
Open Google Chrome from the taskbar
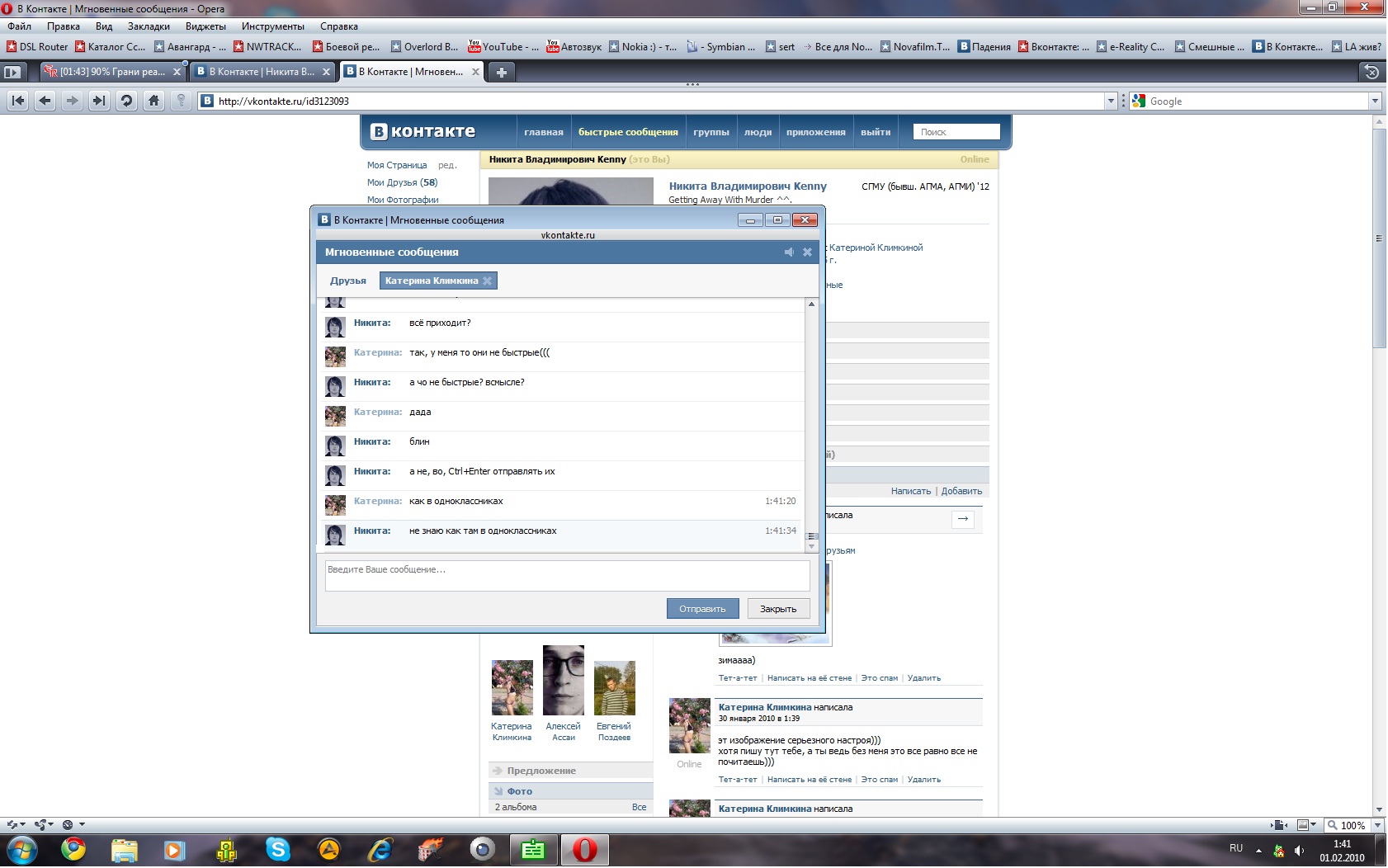73,849
